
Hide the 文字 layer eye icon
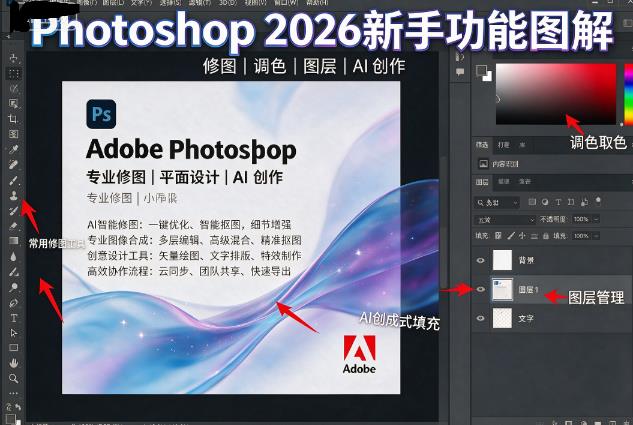point(480,318)
